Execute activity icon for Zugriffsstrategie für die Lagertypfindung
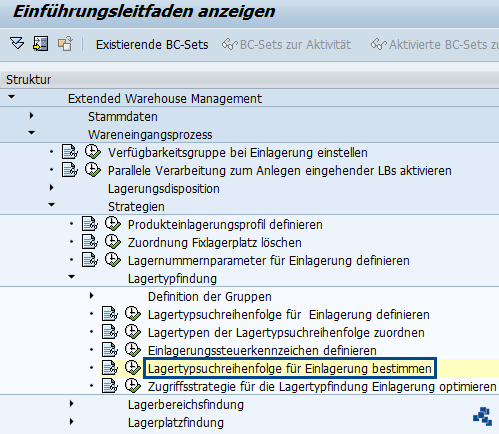 (133, 386)
